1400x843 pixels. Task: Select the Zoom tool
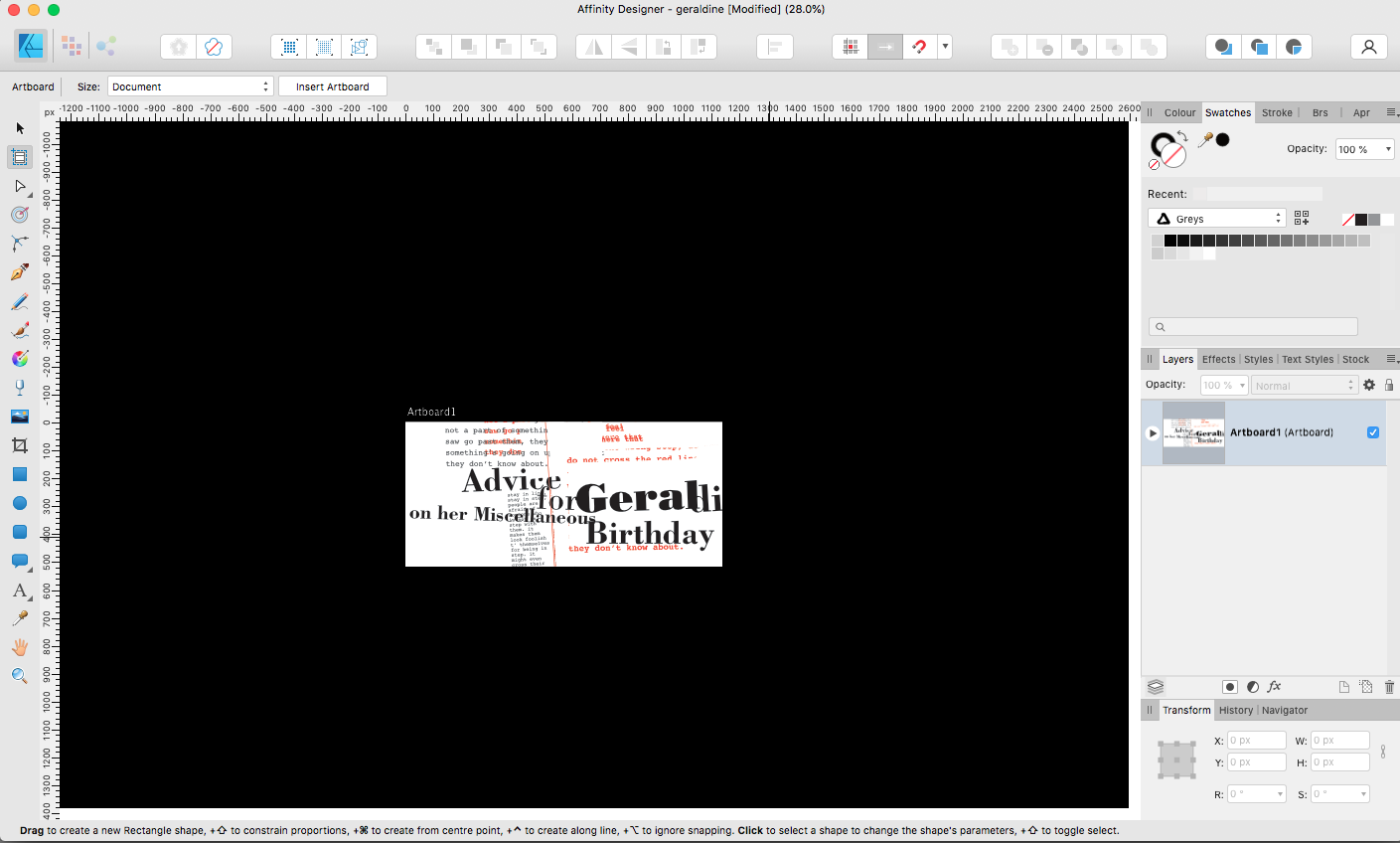click(x=20, y=676)
